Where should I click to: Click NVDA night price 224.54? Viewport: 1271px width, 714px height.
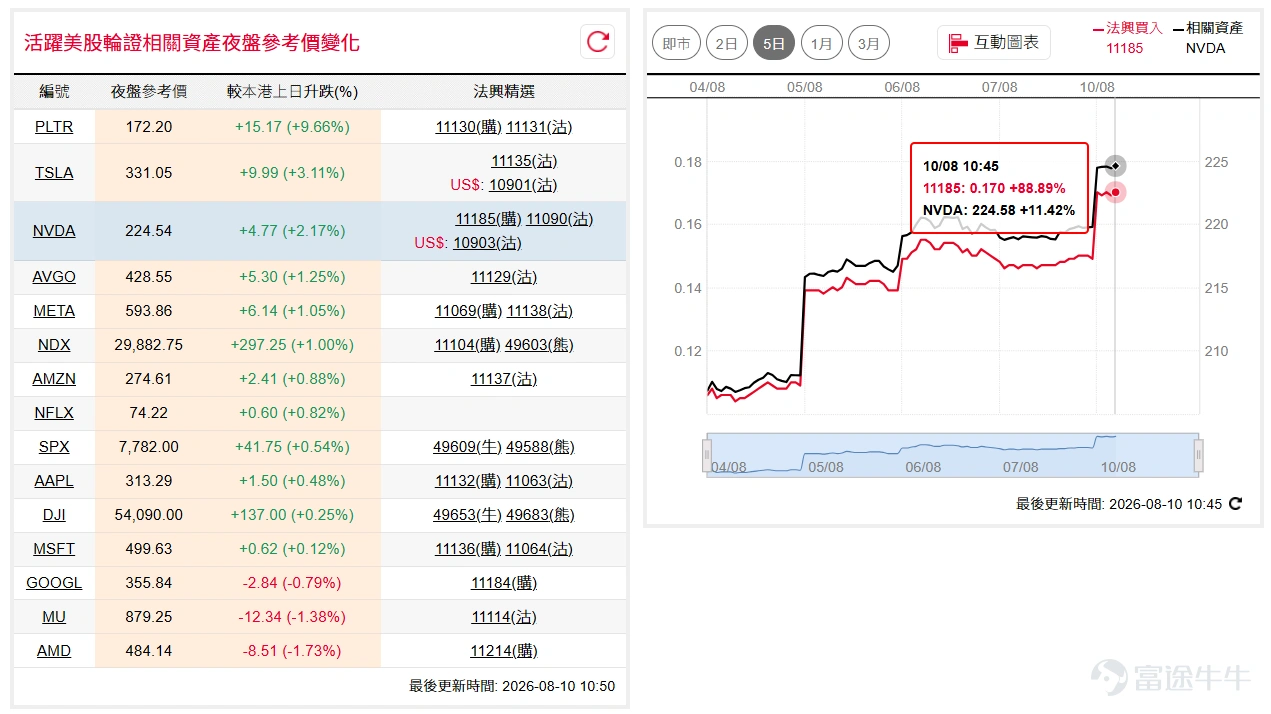pyautogui.click(x=149, y=231)
